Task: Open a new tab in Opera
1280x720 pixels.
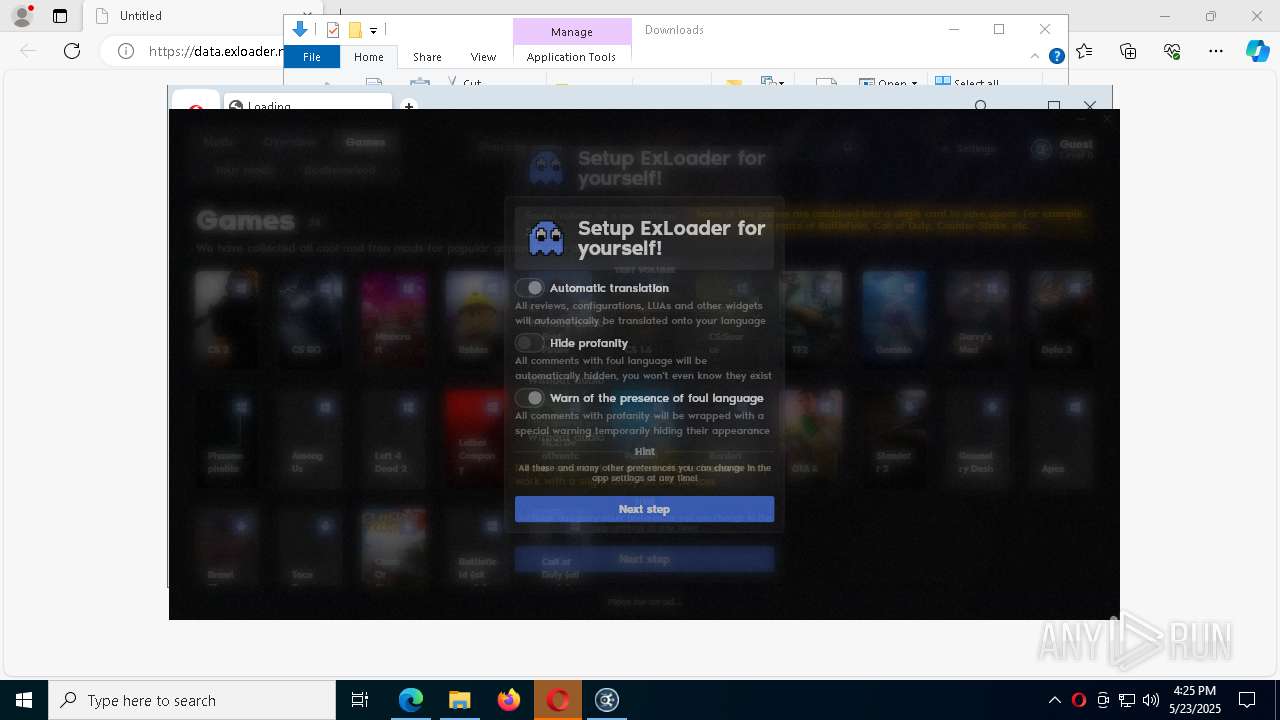Action: (408, 105)
